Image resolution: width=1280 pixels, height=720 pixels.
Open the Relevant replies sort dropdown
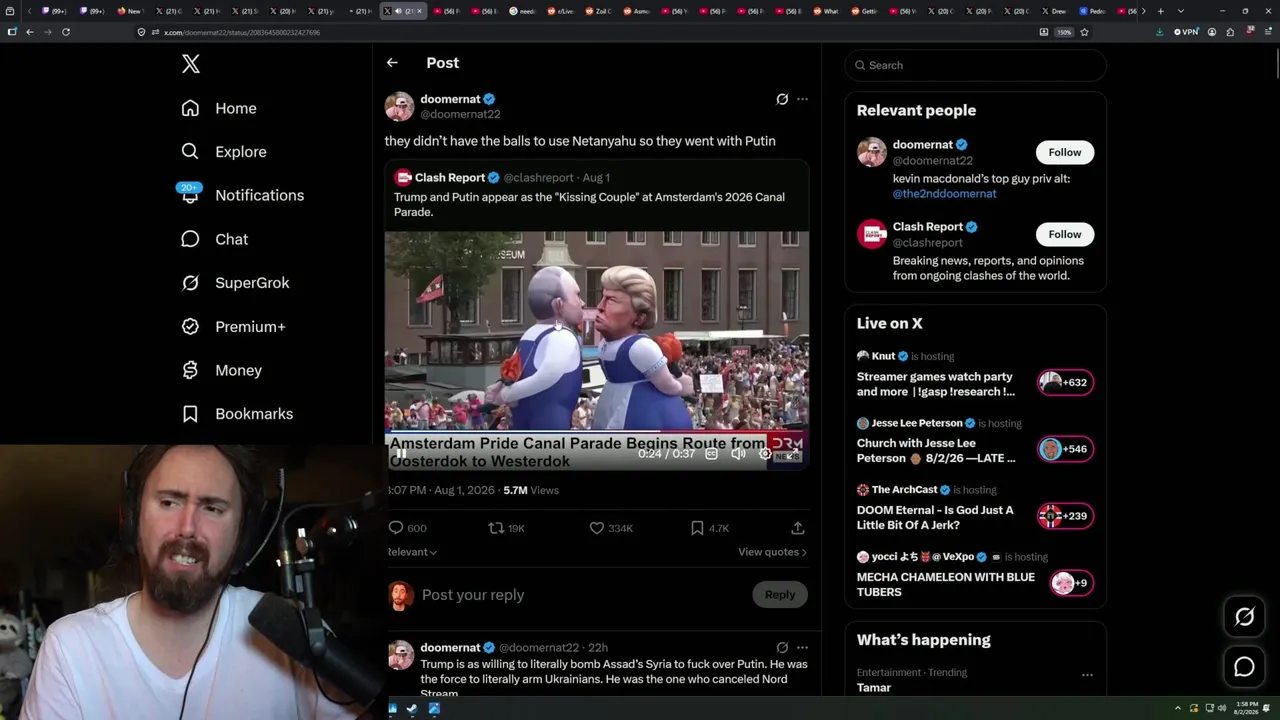pos(412,552)
